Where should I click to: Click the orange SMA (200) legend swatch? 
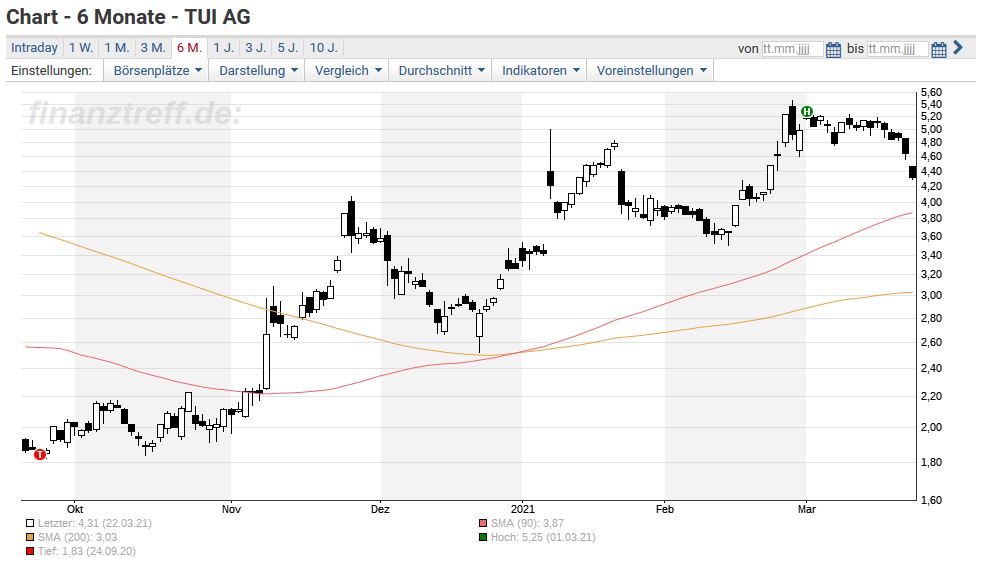coord(30,537)
